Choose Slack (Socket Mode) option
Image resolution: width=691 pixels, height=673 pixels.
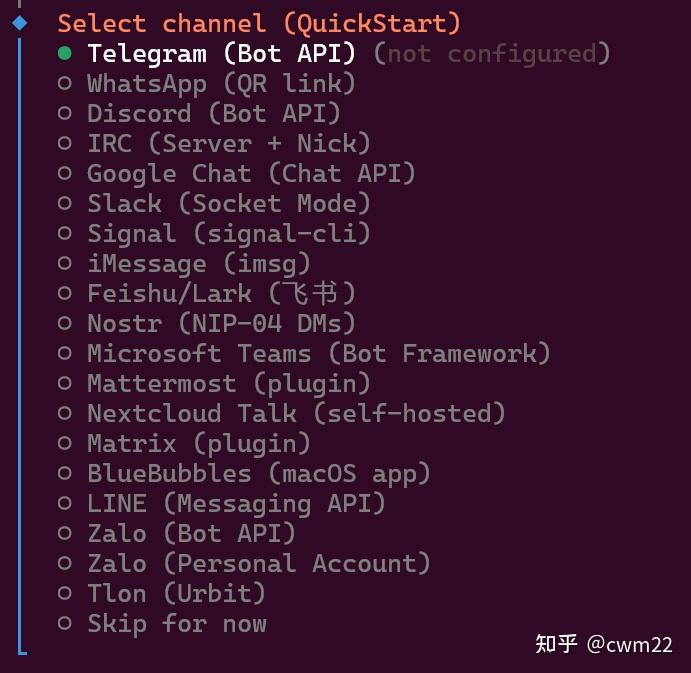[x=228, y=204]
